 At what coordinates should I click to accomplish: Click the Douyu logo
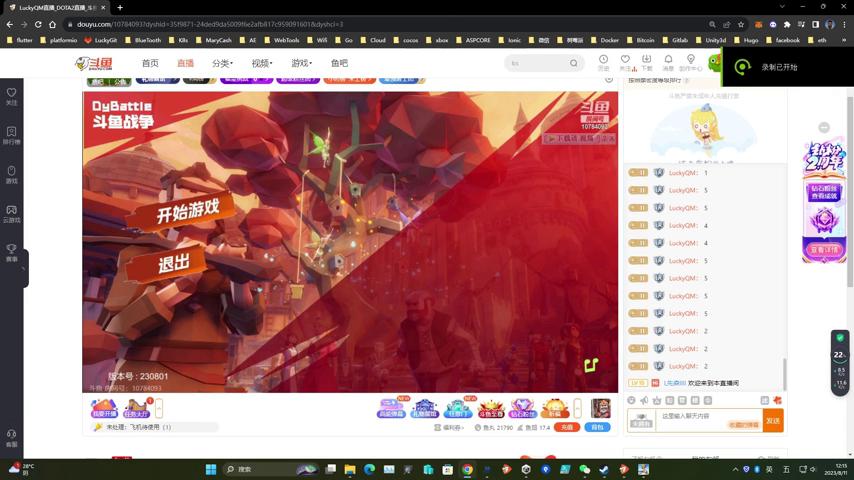point(94,63)
